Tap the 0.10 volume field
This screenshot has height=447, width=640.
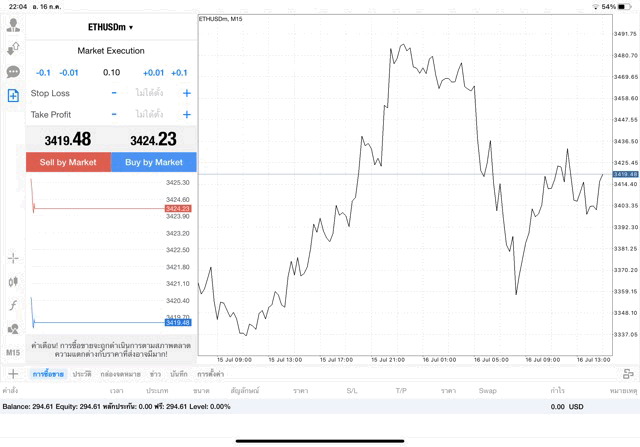coord(111,72)
